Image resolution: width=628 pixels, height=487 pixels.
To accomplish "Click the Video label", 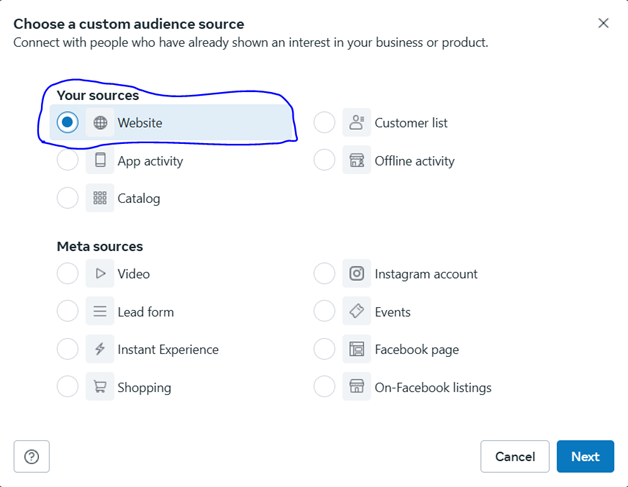I will point(133,274).
